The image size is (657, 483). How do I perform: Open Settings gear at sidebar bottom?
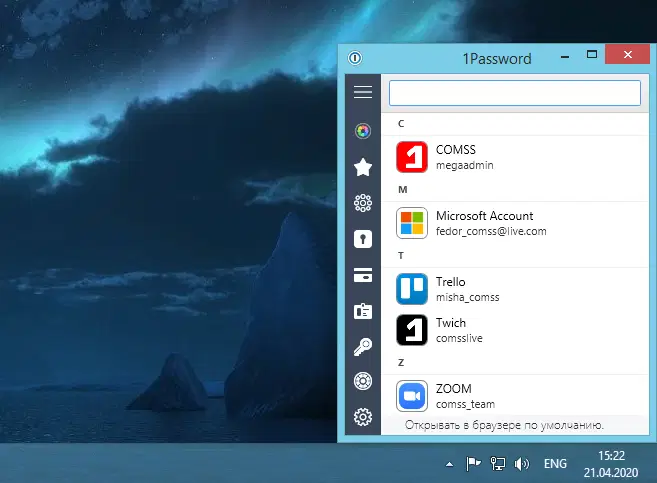click(363, 417)
